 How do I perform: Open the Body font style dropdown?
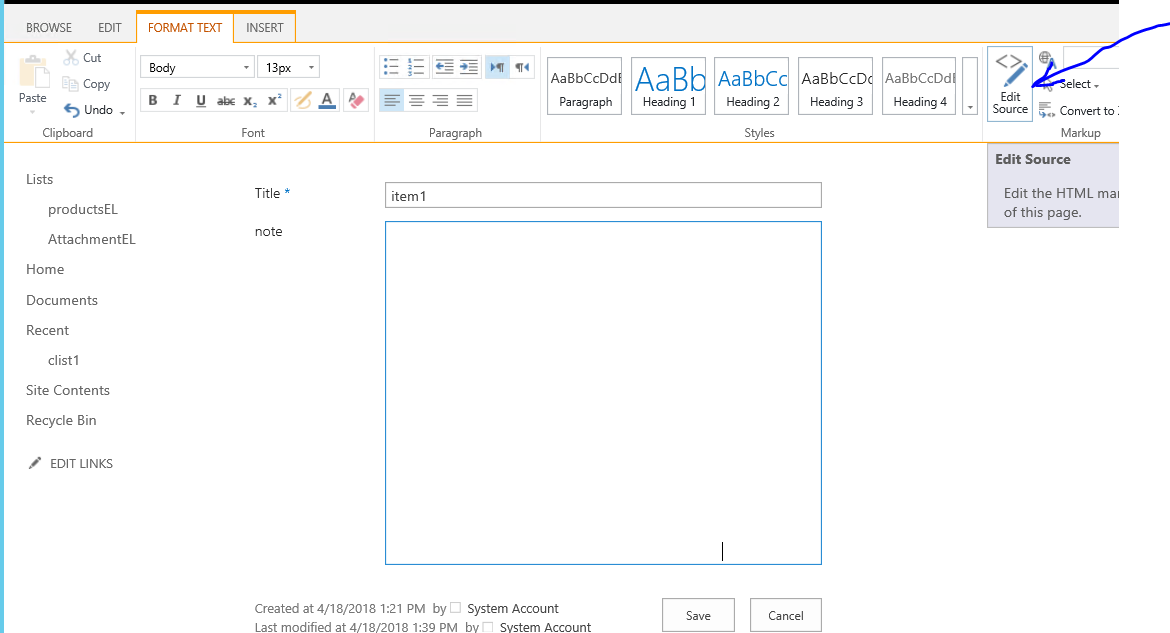(196, 66)
